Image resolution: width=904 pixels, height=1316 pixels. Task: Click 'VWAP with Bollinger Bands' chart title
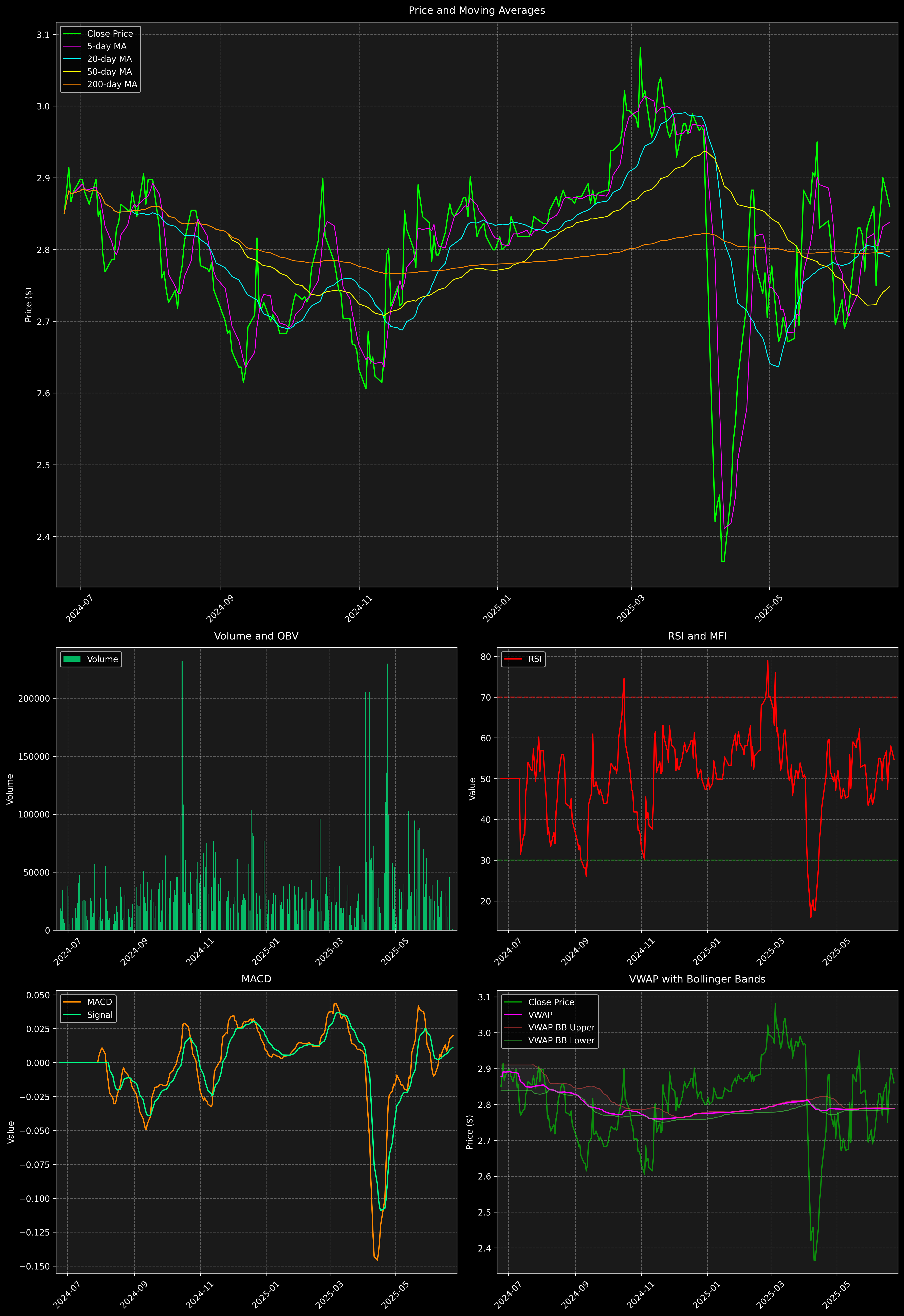[697, 979]
